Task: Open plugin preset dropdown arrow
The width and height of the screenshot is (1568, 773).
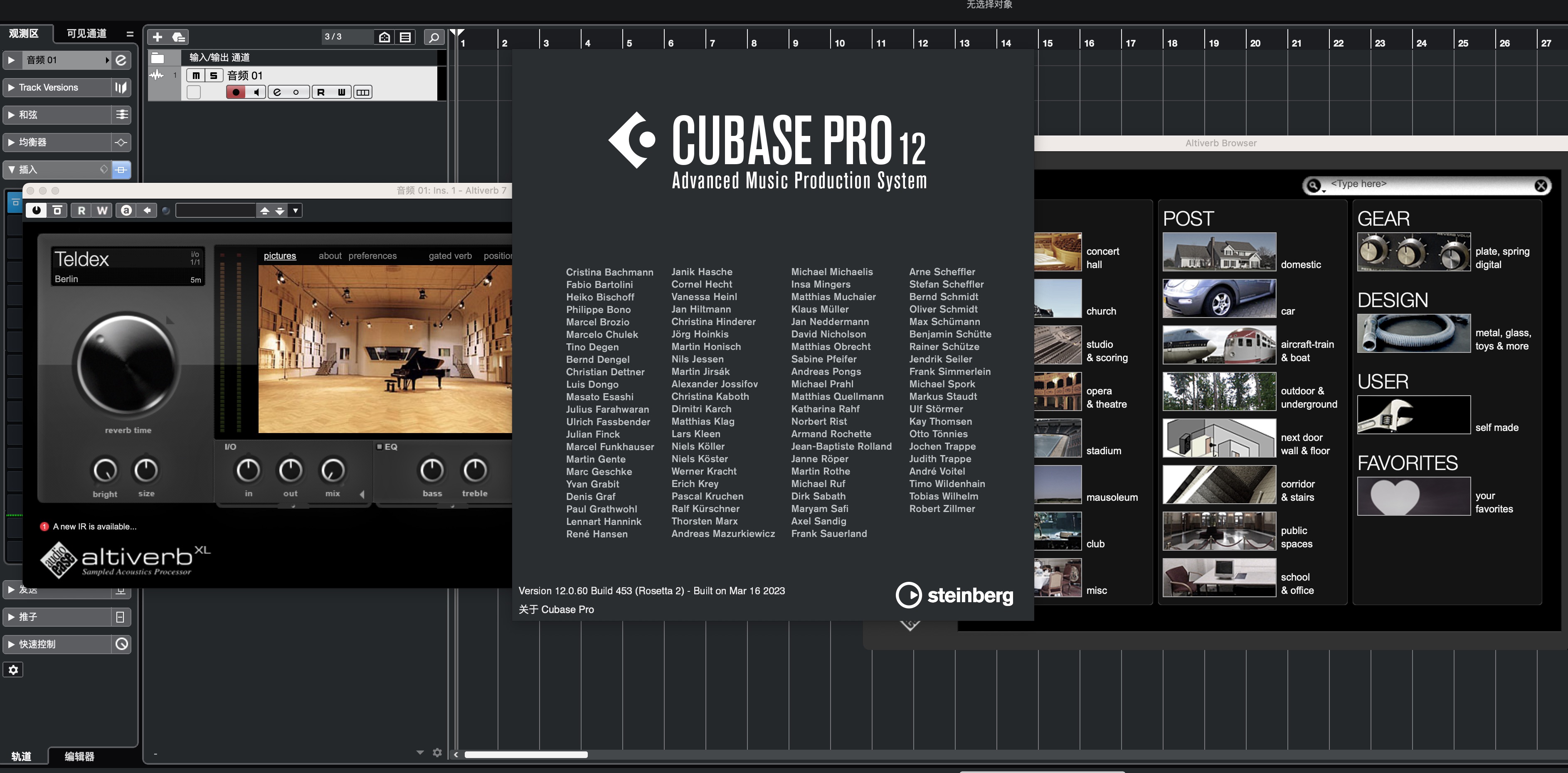Action: [295, 211]
